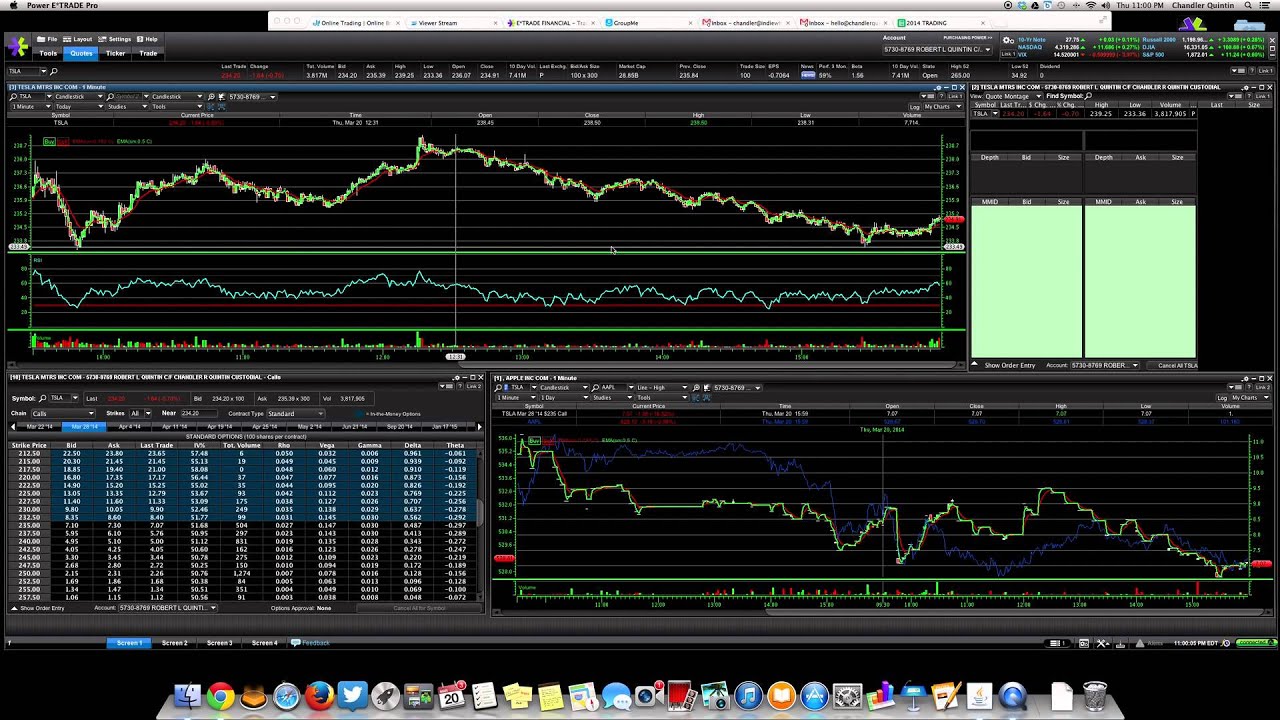The width and height of the screenshot is (1280, 720).
Task: Open the 1 Minute interval dropdown in Tesla chart
Action: [31, 107]
